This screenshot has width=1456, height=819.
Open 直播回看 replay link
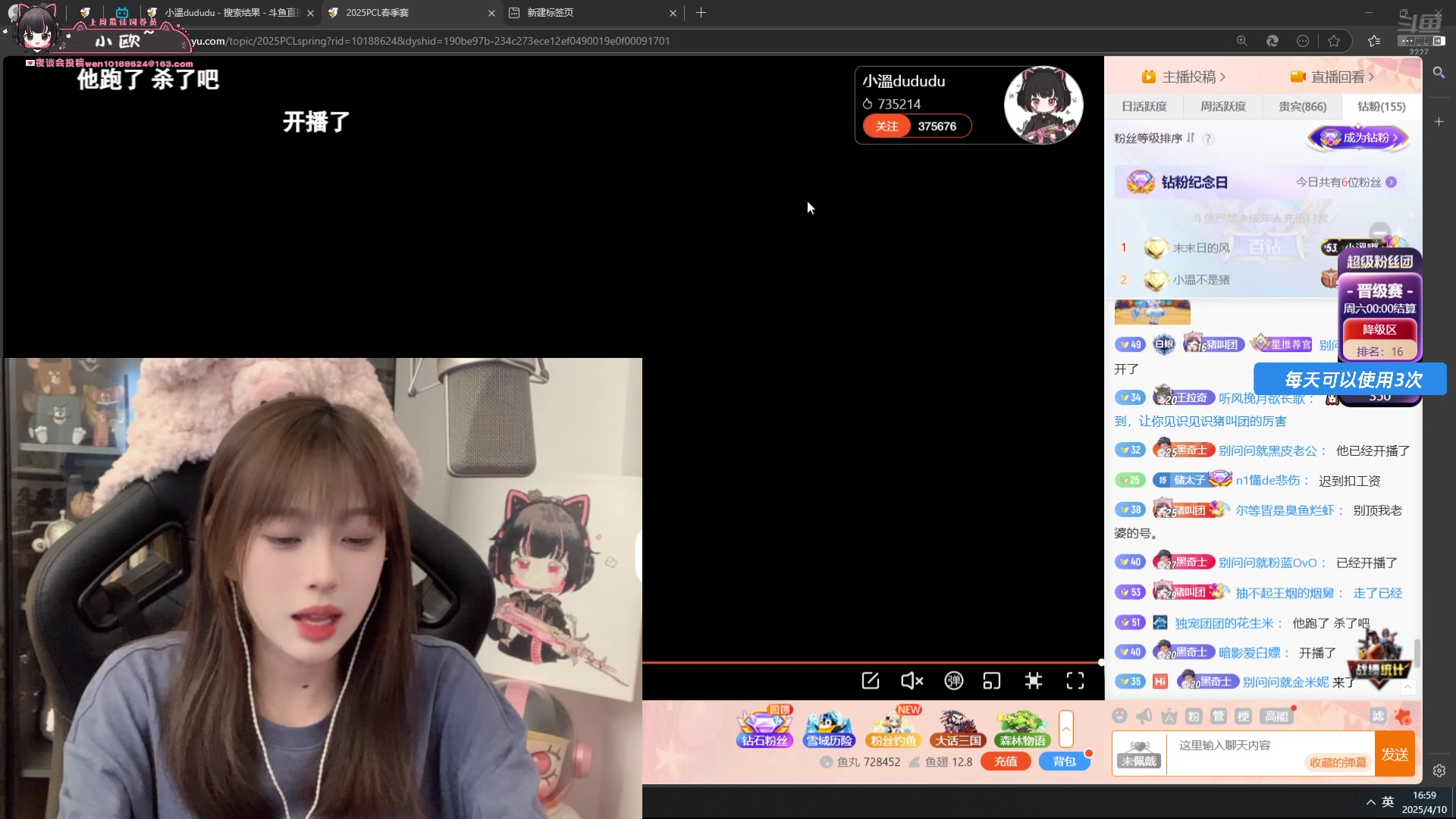click(x=1332, y=77)
